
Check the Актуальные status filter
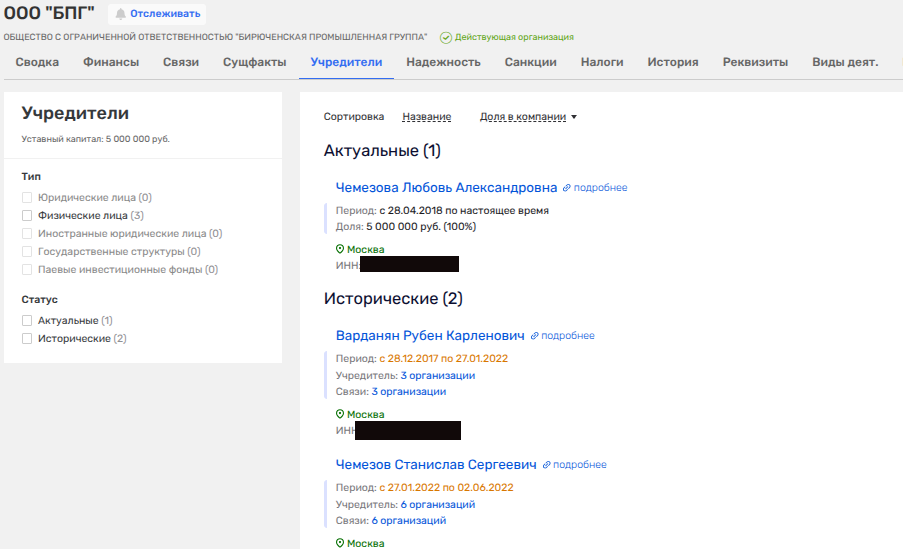click(x=28, y=321)
